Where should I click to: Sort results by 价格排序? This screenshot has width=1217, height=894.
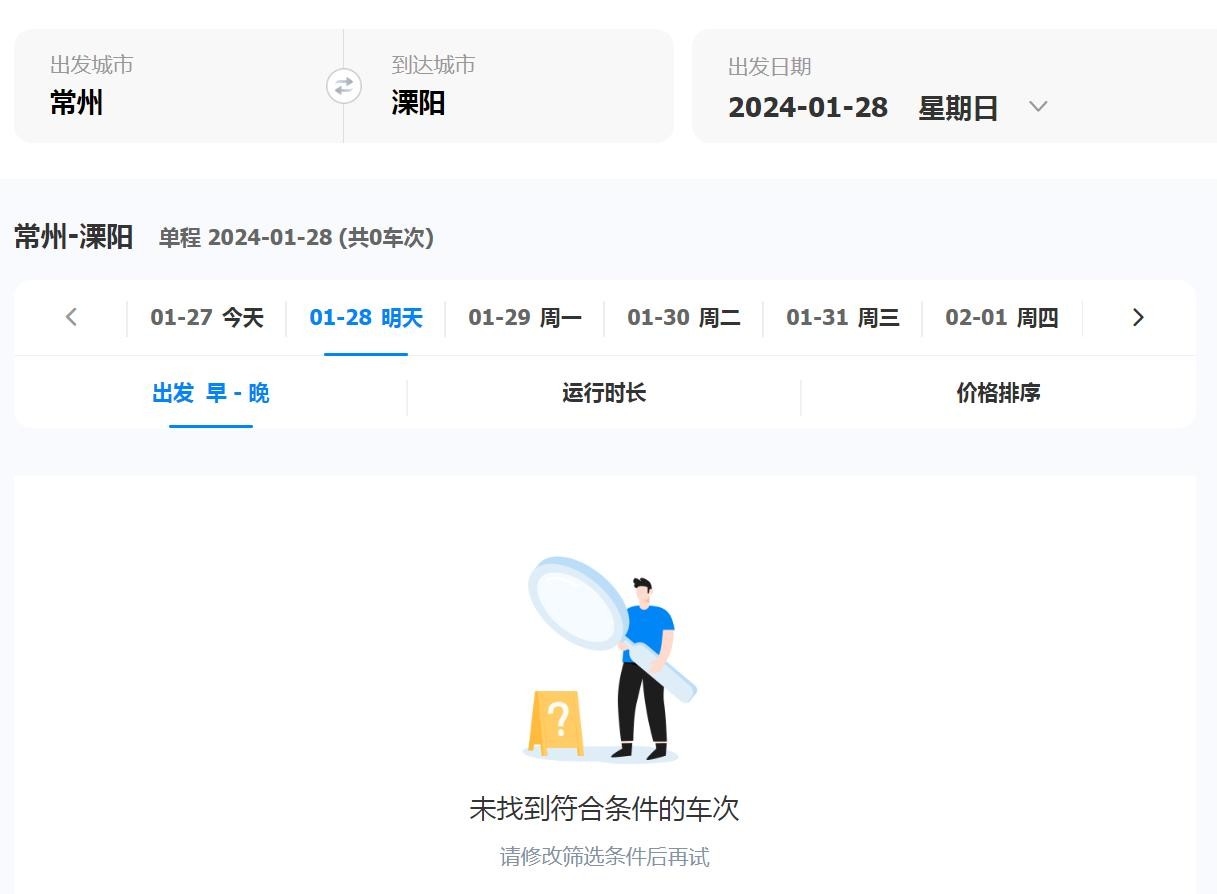(998, 393)
